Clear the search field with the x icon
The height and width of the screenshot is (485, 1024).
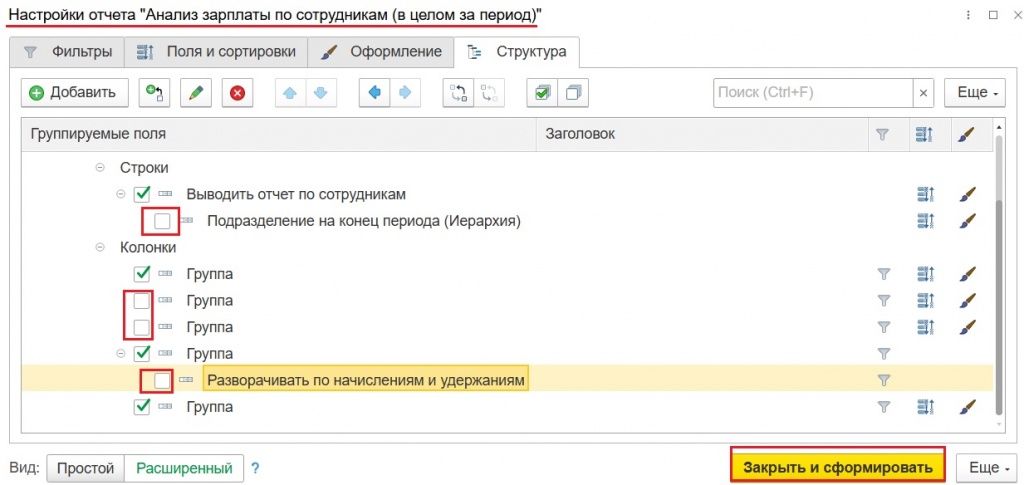point(923,93)
